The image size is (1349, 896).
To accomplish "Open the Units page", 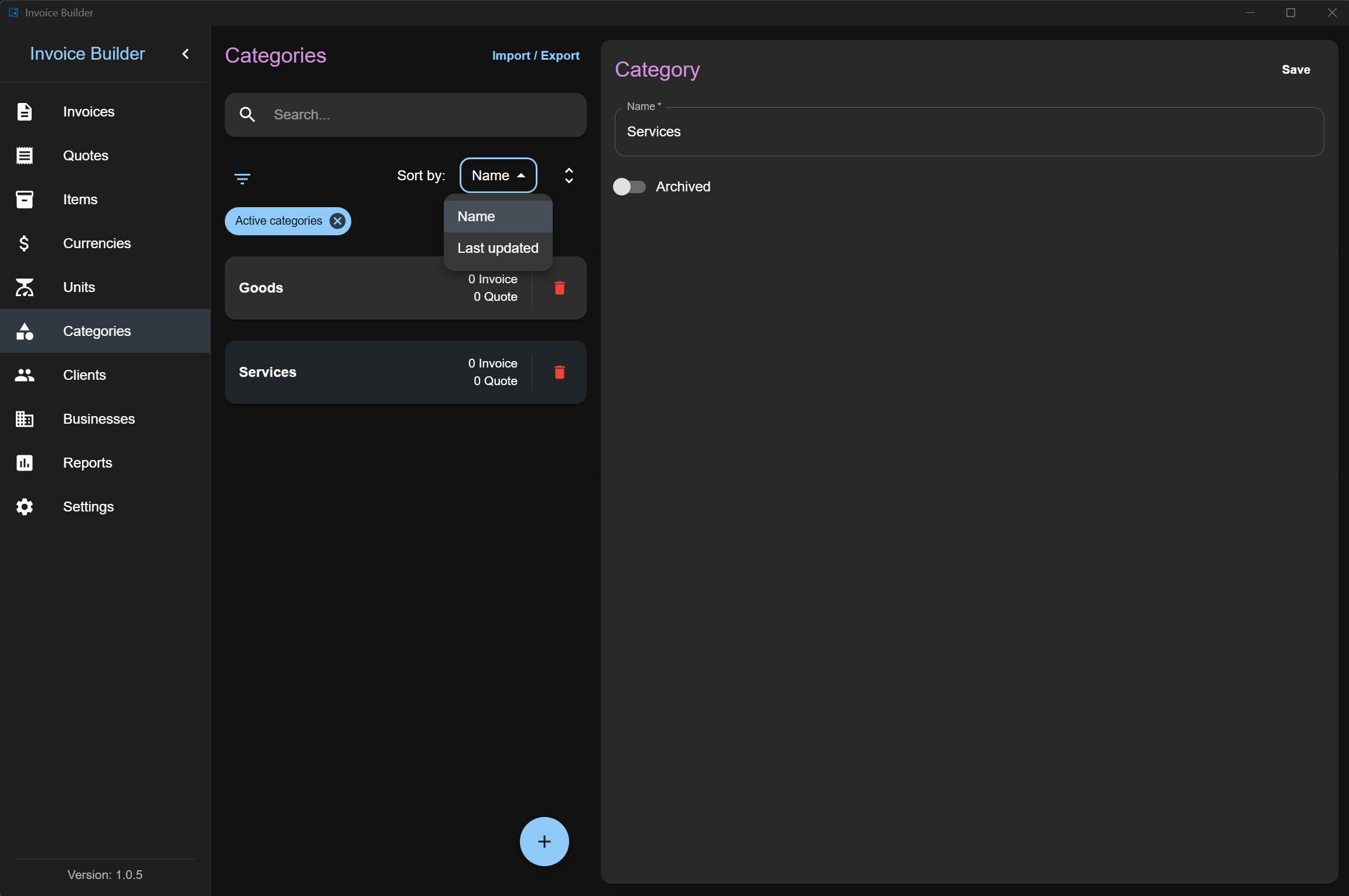I will (105, 287).
